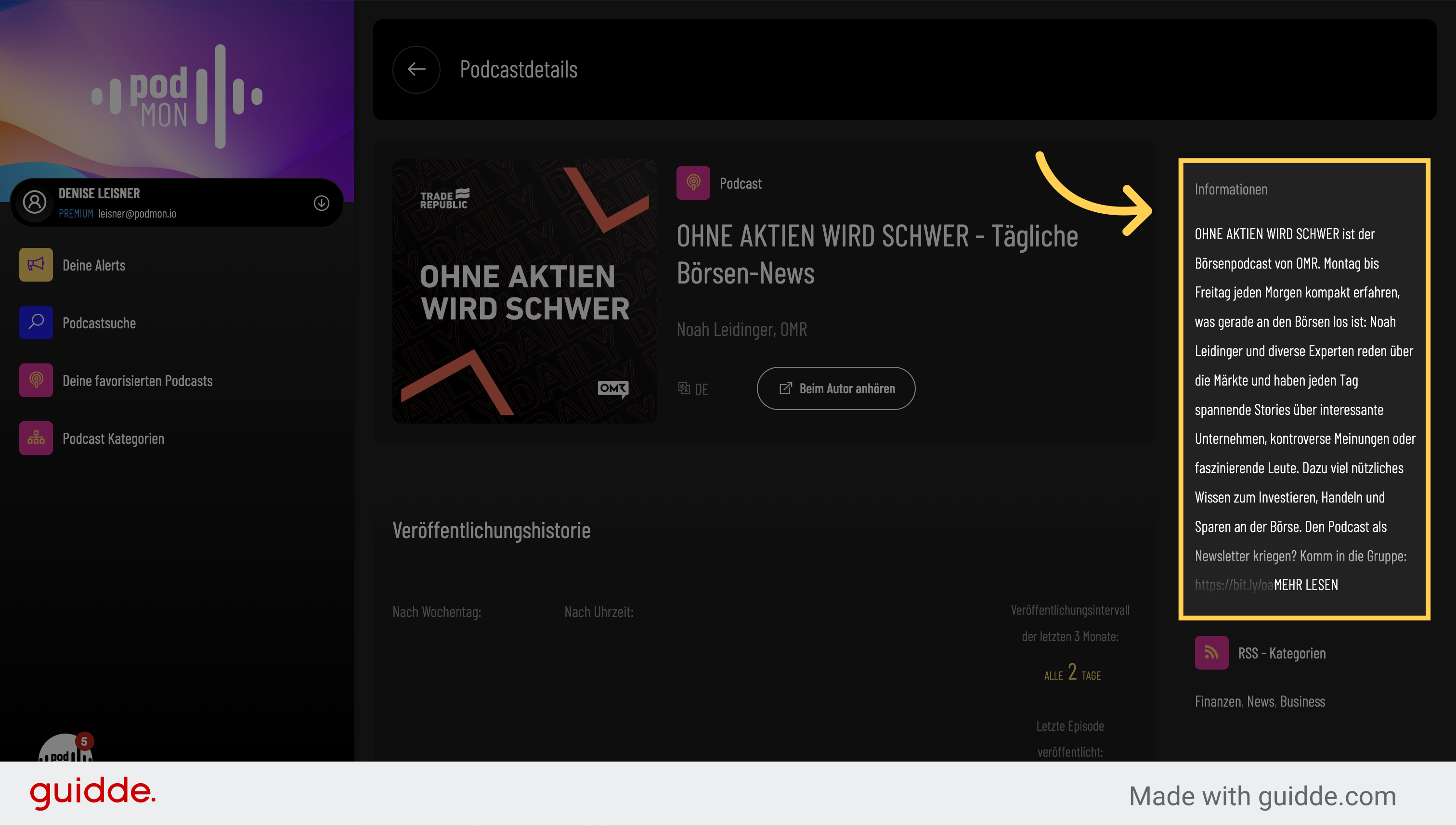Viewport: 1456px width, 826px height.
Task: Open Deine Alerts menu entry
Action: (x=93, y=265)
